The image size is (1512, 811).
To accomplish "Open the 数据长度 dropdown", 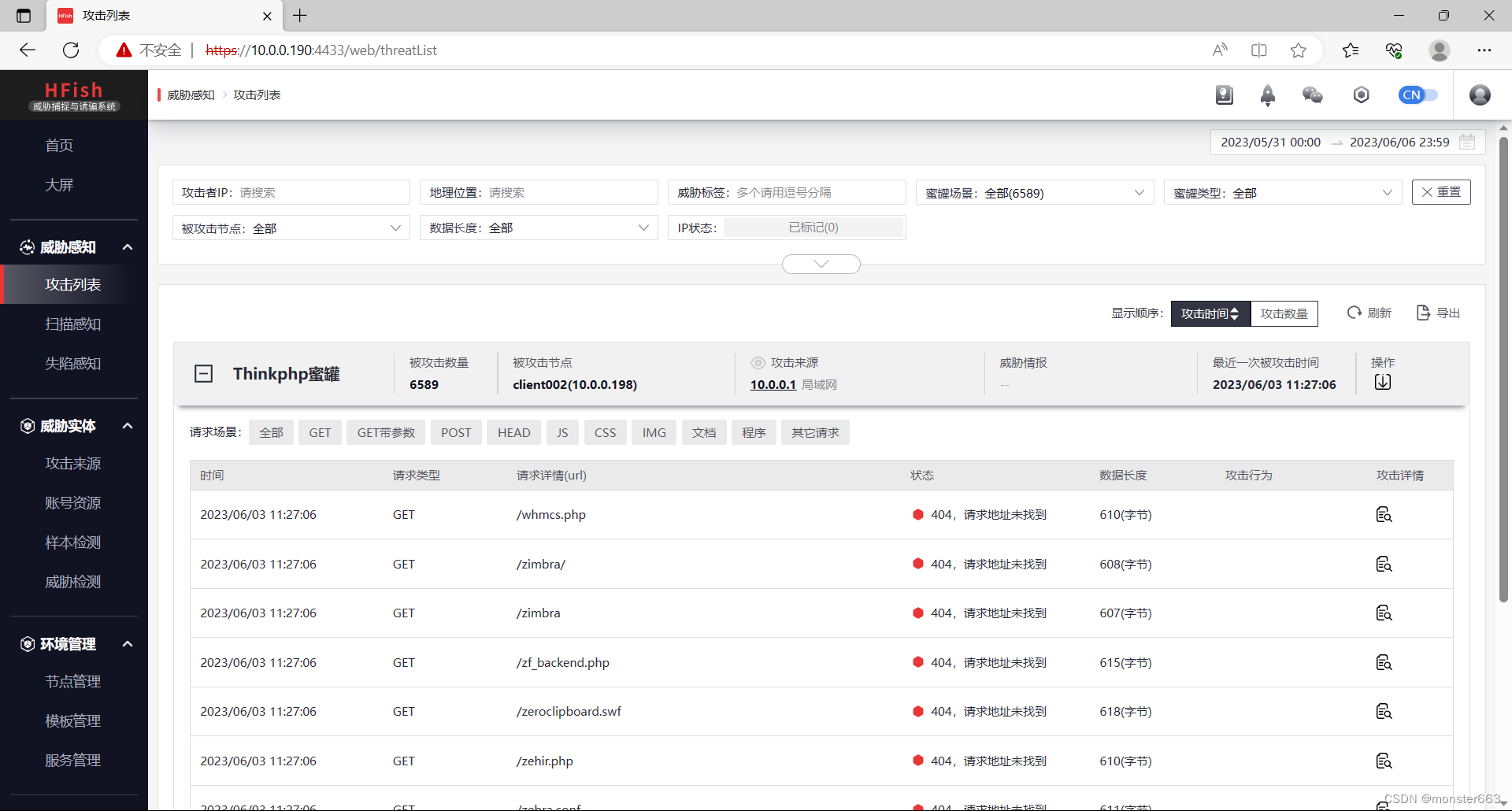I will click(x=539, y=228).
